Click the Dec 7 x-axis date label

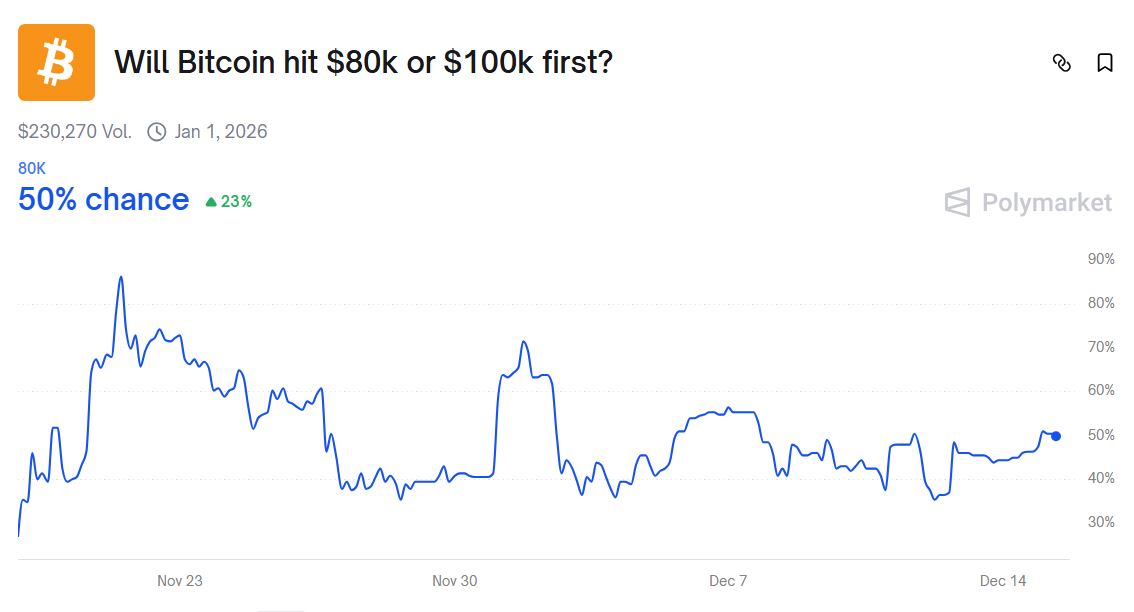click(x=728, y=581)
